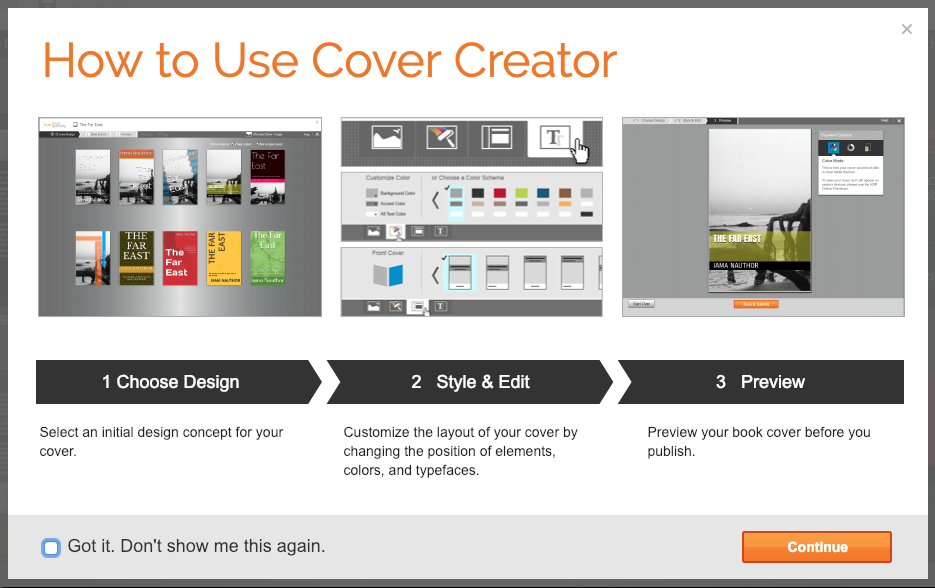Check "Got it. Don't show me this again"
This screenshot has height=588, width=935.
click(51, 547)
